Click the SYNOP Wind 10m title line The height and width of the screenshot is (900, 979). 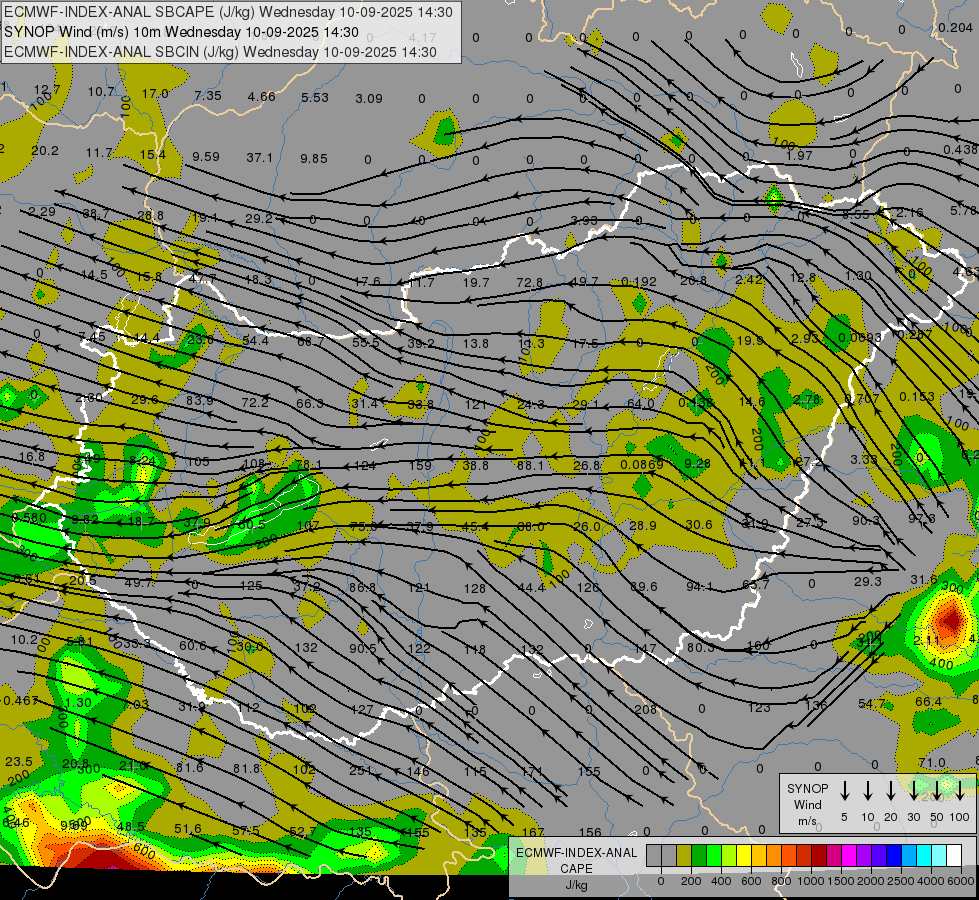(181, 32)
